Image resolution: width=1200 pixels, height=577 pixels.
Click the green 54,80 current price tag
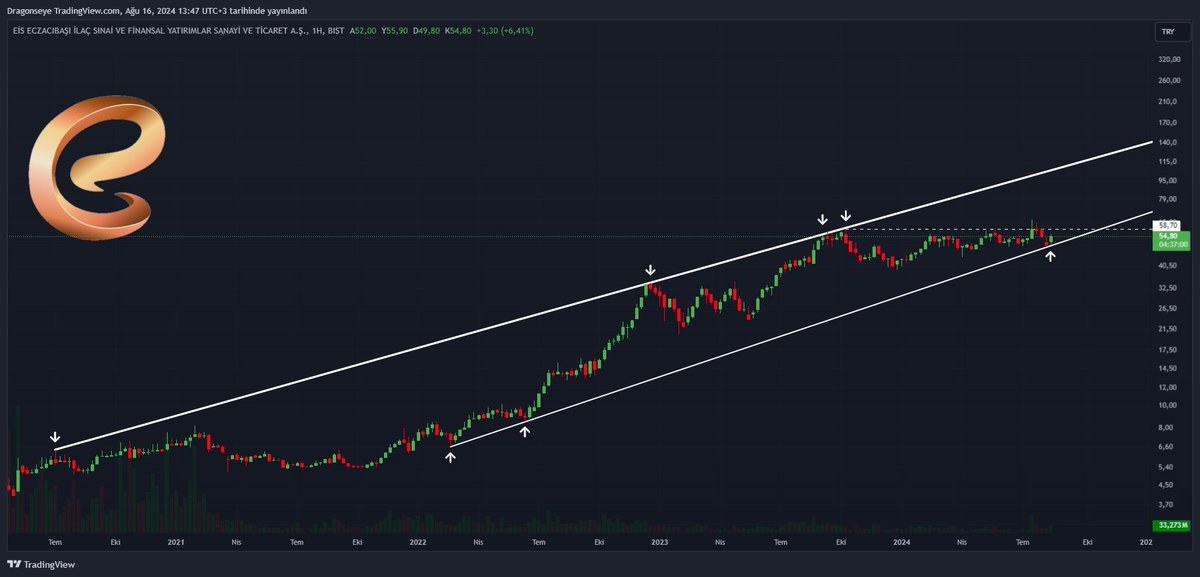click(x=1168, y=236)
